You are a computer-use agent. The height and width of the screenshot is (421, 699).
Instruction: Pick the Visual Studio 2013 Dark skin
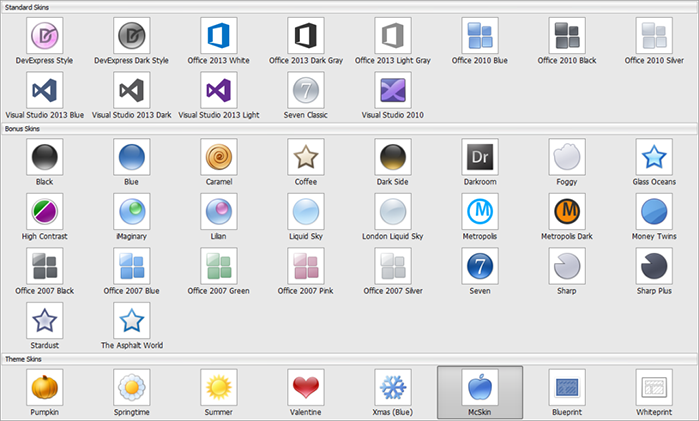pos(132,90)
